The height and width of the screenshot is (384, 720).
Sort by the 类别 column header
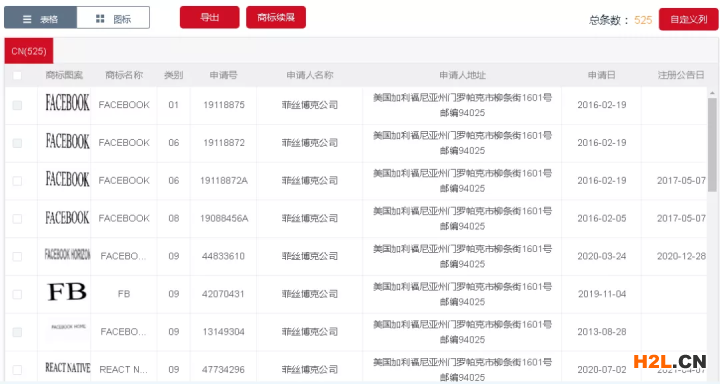point(174,75)
